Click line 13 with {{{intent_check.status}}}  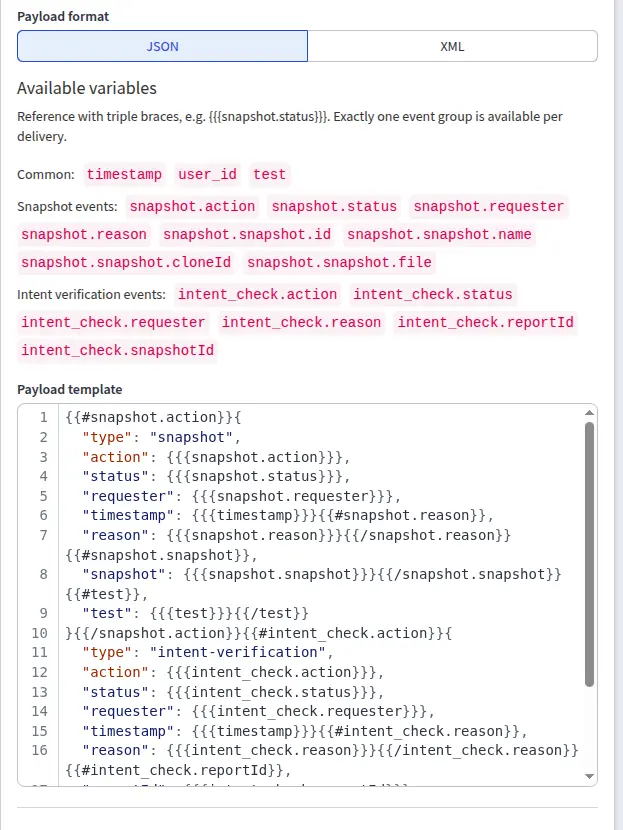point(233,692)
